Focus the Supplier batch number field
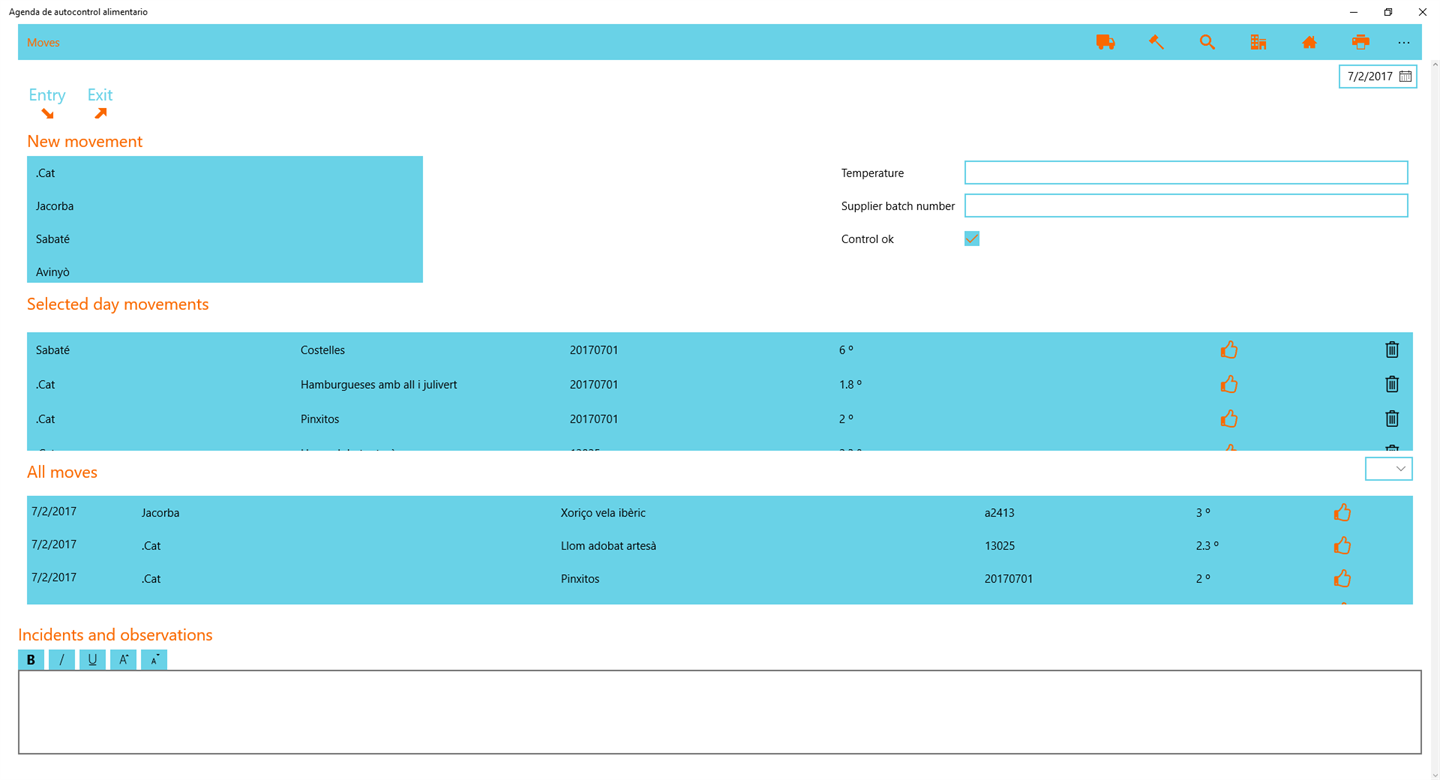The height and width of the screenshot is (780, 1440). tap(1186, 206)
